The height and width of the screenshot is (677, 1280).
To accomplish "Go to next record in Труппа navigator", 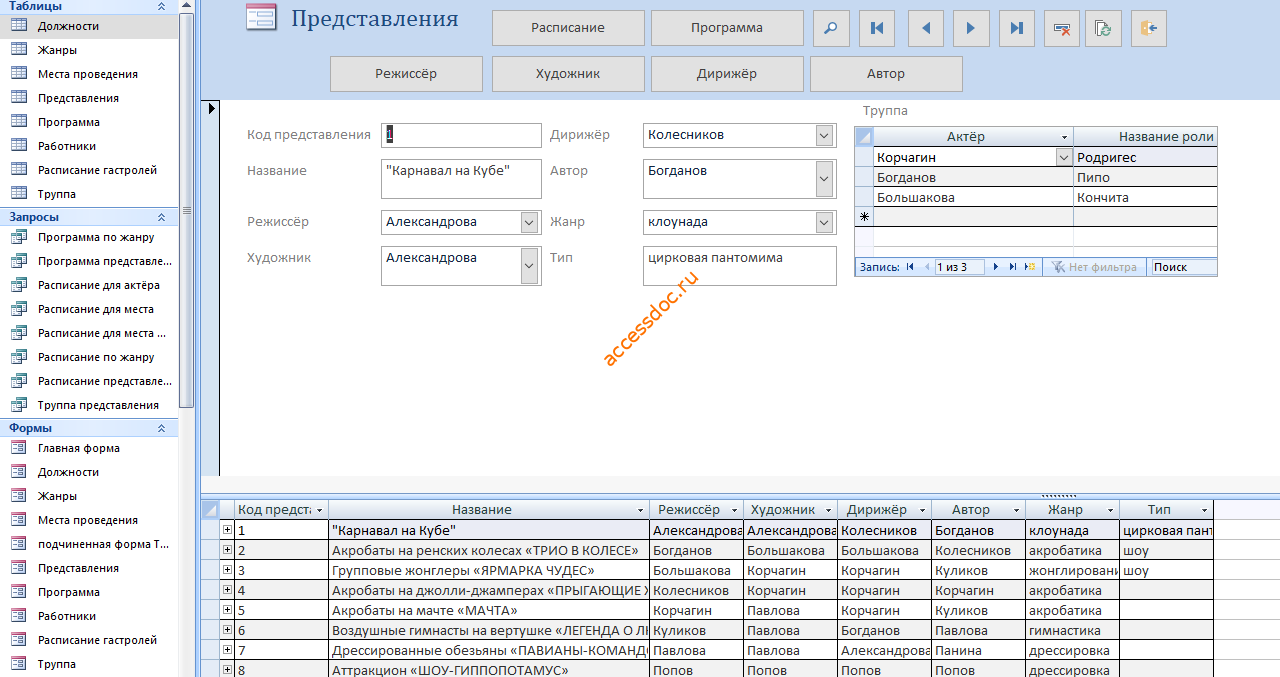I will point(997,267).
